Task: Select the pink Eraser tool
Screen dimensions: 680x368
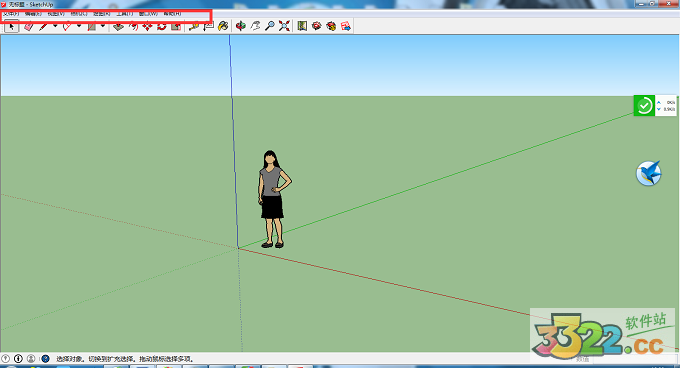Action: point(29,26)
